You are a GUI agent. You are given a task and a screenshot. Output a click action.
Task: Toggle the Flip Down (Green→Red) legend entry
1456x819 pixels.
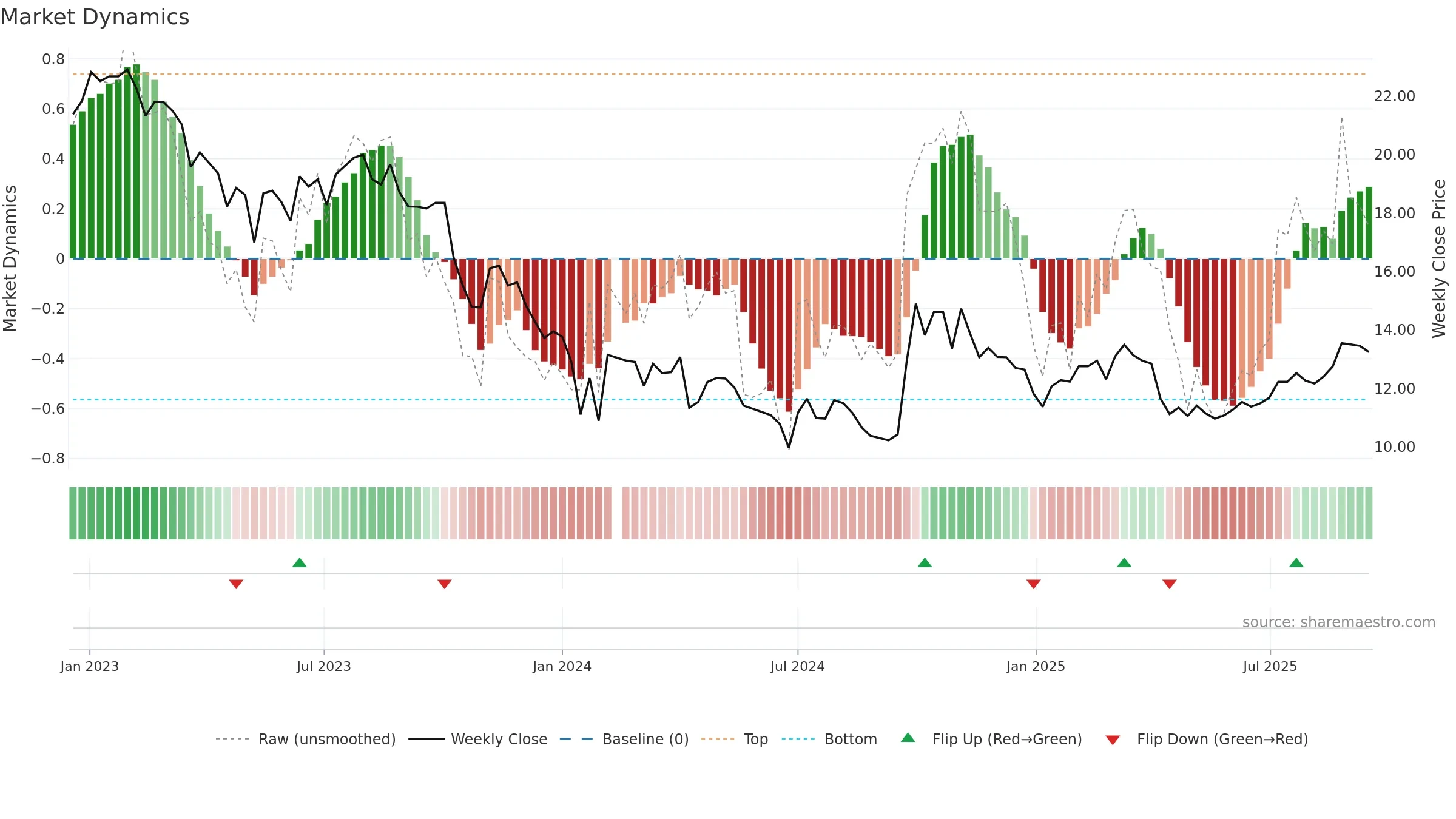pyautogui.click(x=1207, y=739)
